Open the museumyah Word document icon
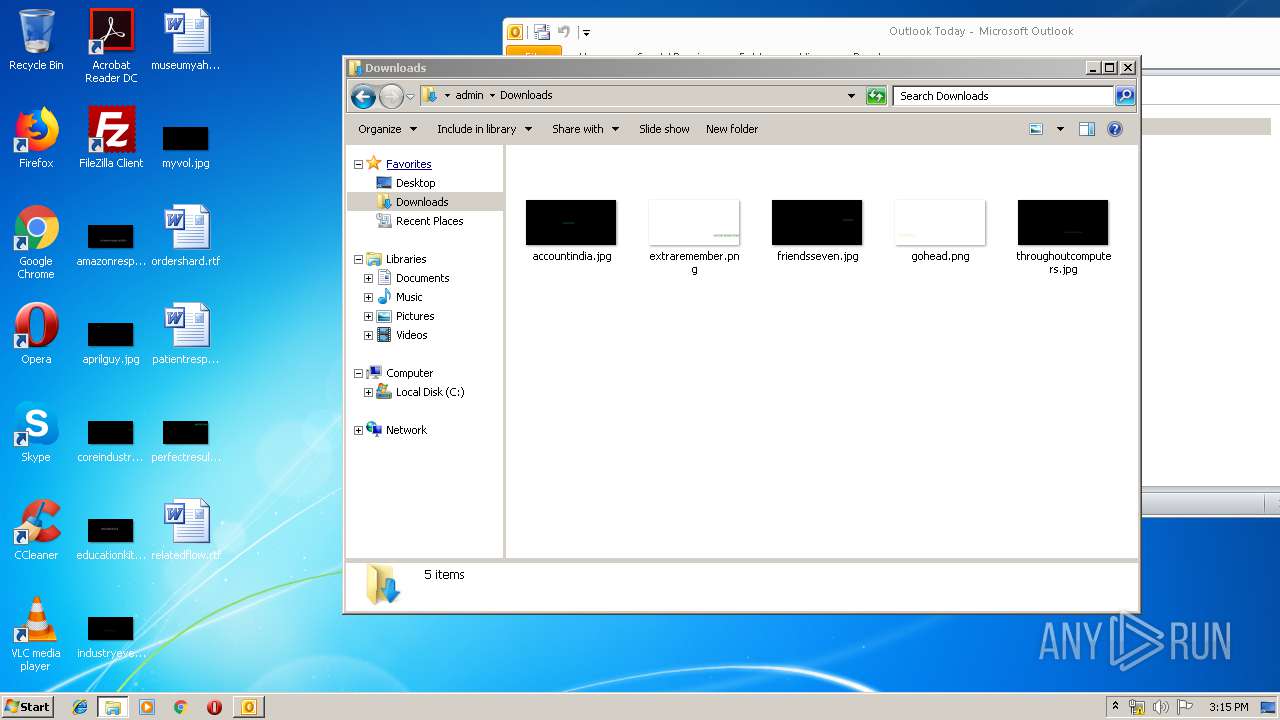Image resolution: width=1280 pixels, height=720 pixels. pos(186,40)
